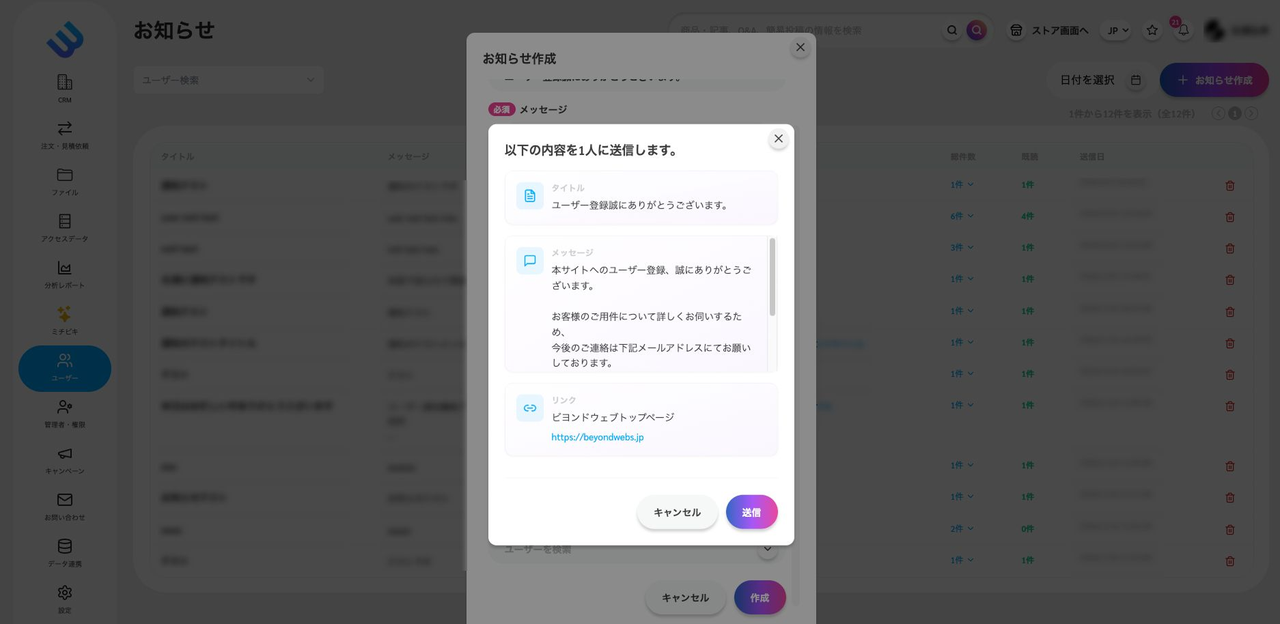Open 設定 gear in the sidebar
Screen dimensions: 1280x624
tap(65, 597)
